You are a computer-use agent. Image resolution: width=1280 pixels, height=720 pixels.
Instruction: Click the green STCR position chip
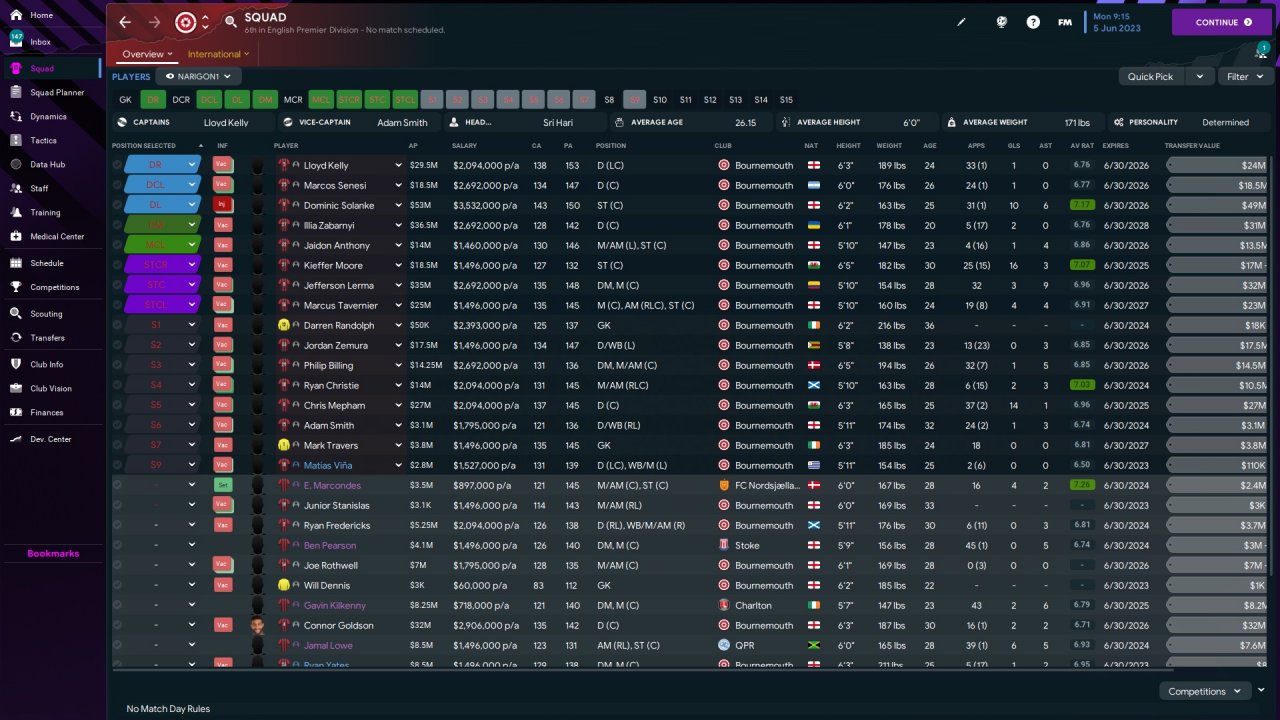coord(349,100)
